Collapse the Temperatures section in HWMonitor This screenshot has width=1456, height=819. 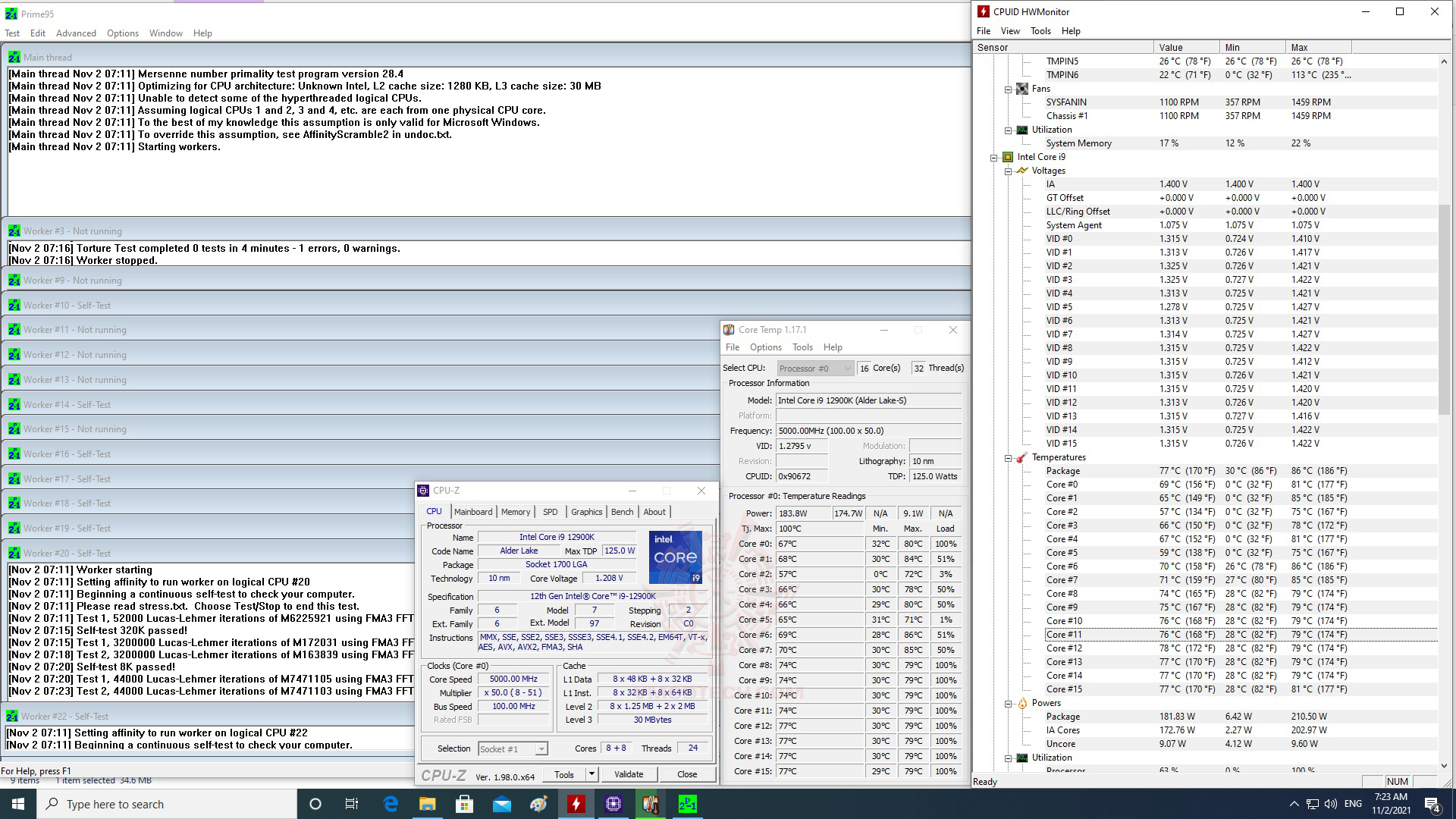point(1008,457)
